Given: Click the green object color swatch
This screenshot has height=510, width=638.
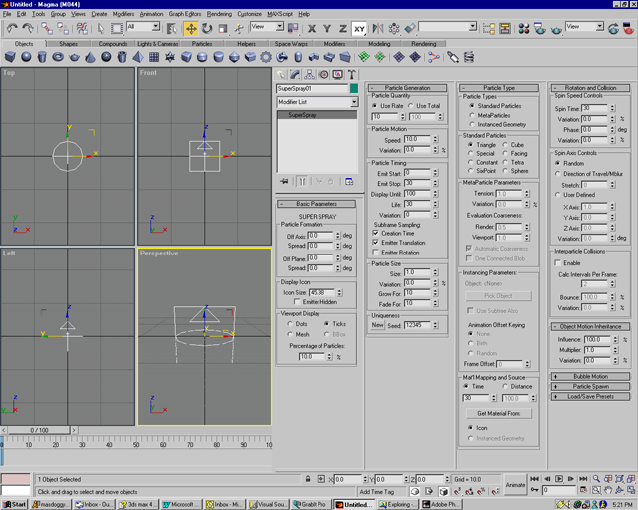Looking at the screenshot, I should point(353,88).
